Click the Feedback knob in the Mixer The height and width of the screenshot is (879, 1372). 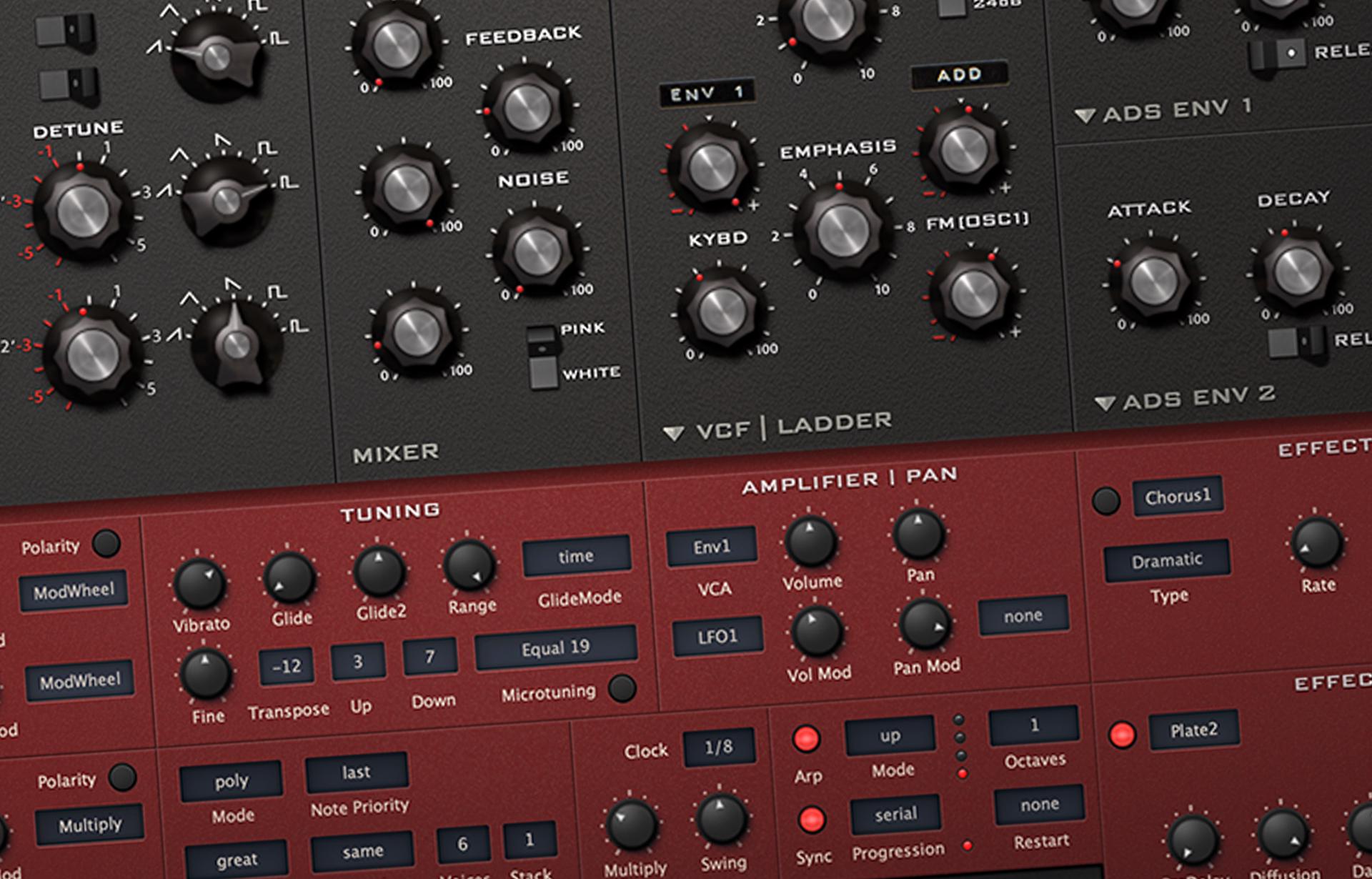tap(527, 108)
